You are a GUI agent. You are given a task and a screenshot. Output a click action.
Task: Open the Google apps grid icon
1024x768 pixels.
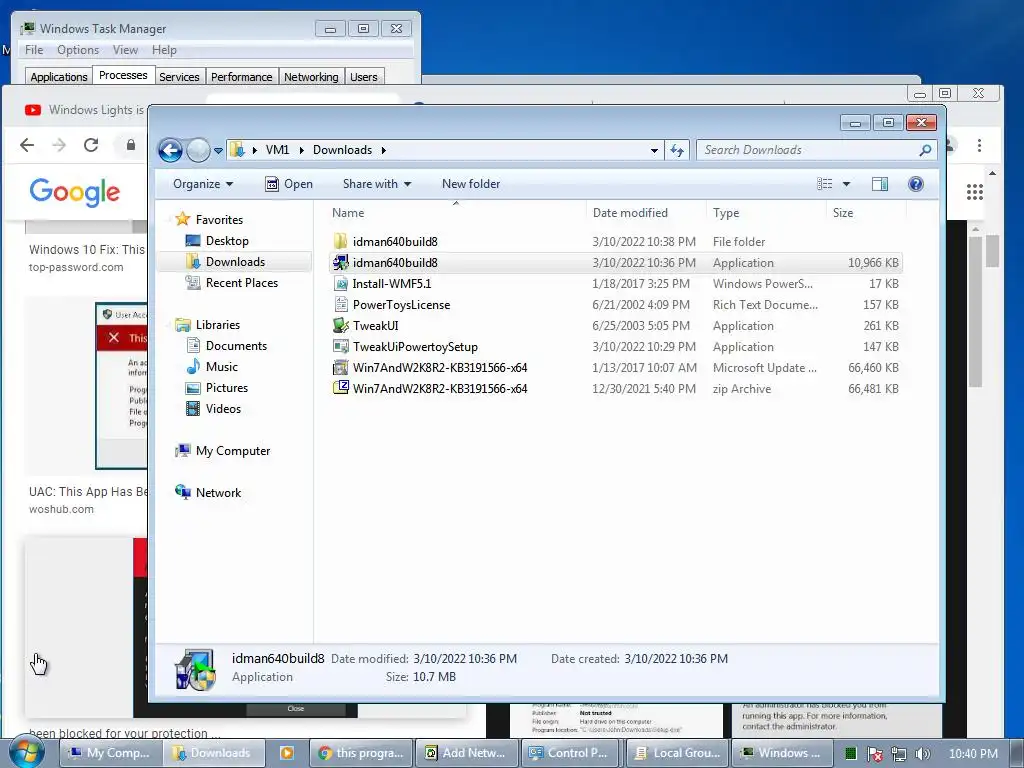click(x=974, y=192)
